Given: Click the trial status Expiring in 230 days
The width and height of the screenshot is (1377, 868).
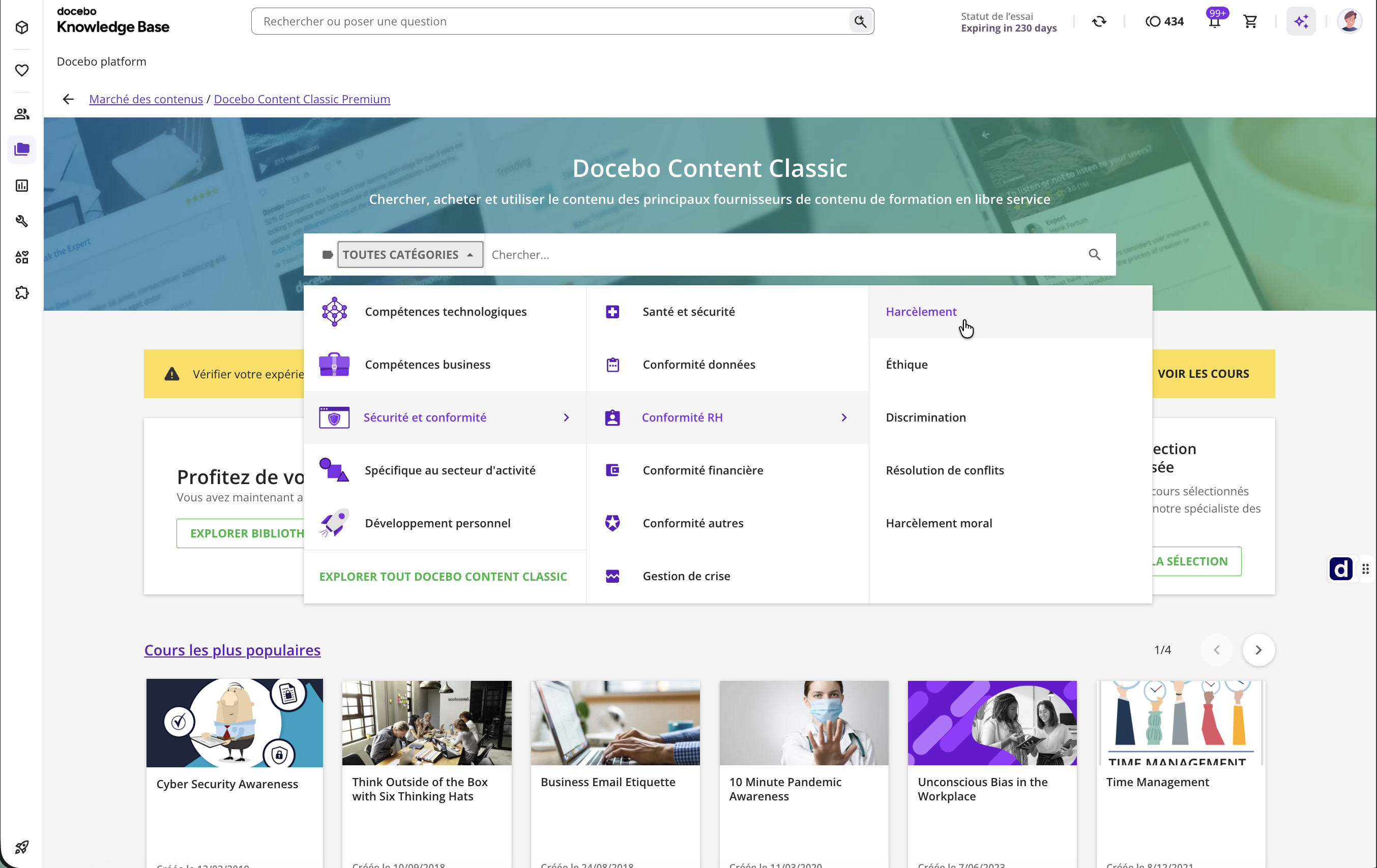Looking at the screenshot, I should 1009,22.
